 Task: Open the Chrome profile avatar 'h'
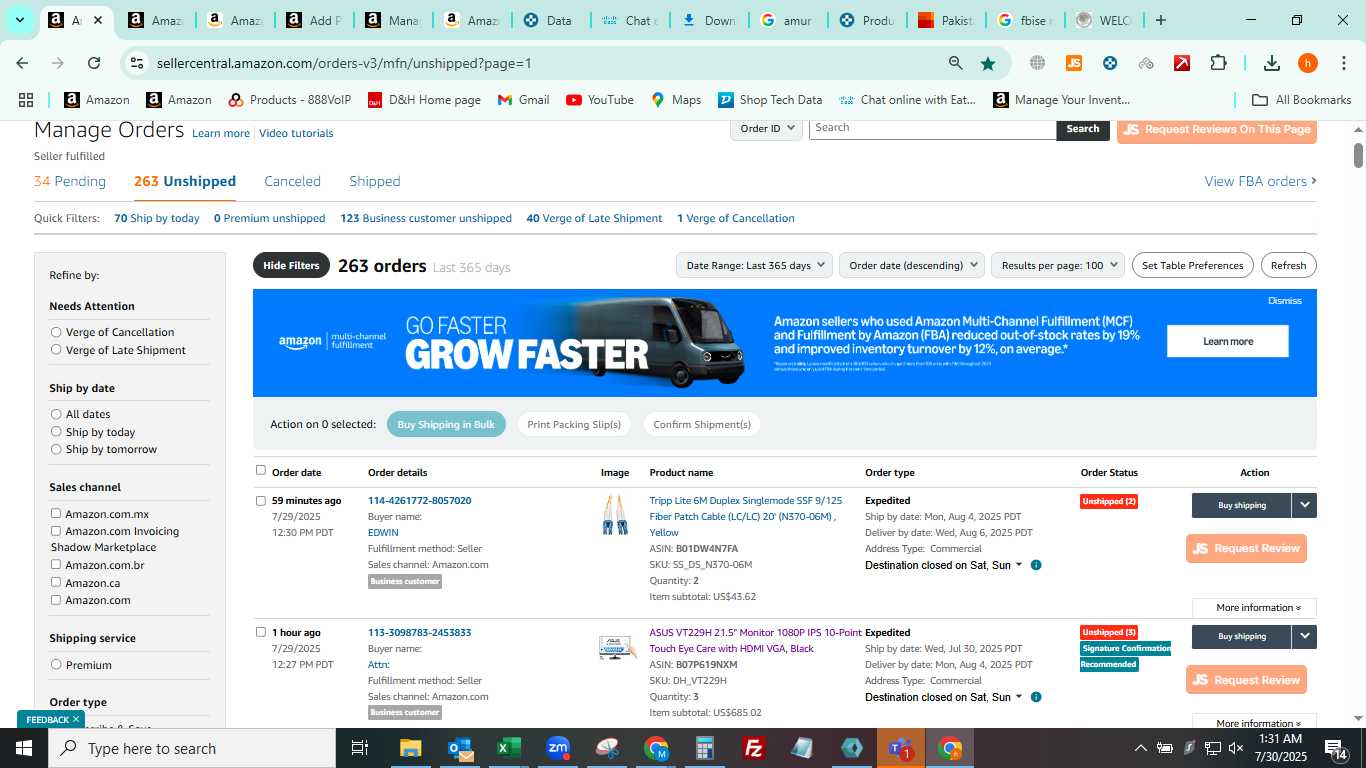[x=1308, y=63]
